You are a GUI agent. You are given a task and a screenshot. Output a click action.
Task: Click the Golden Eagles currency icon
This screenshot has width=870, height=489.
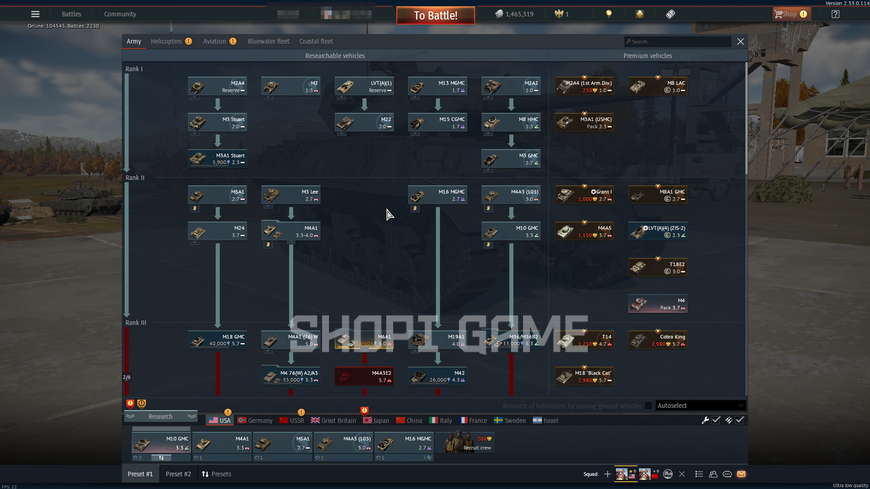pyautogui.click(x=559, y=14)
